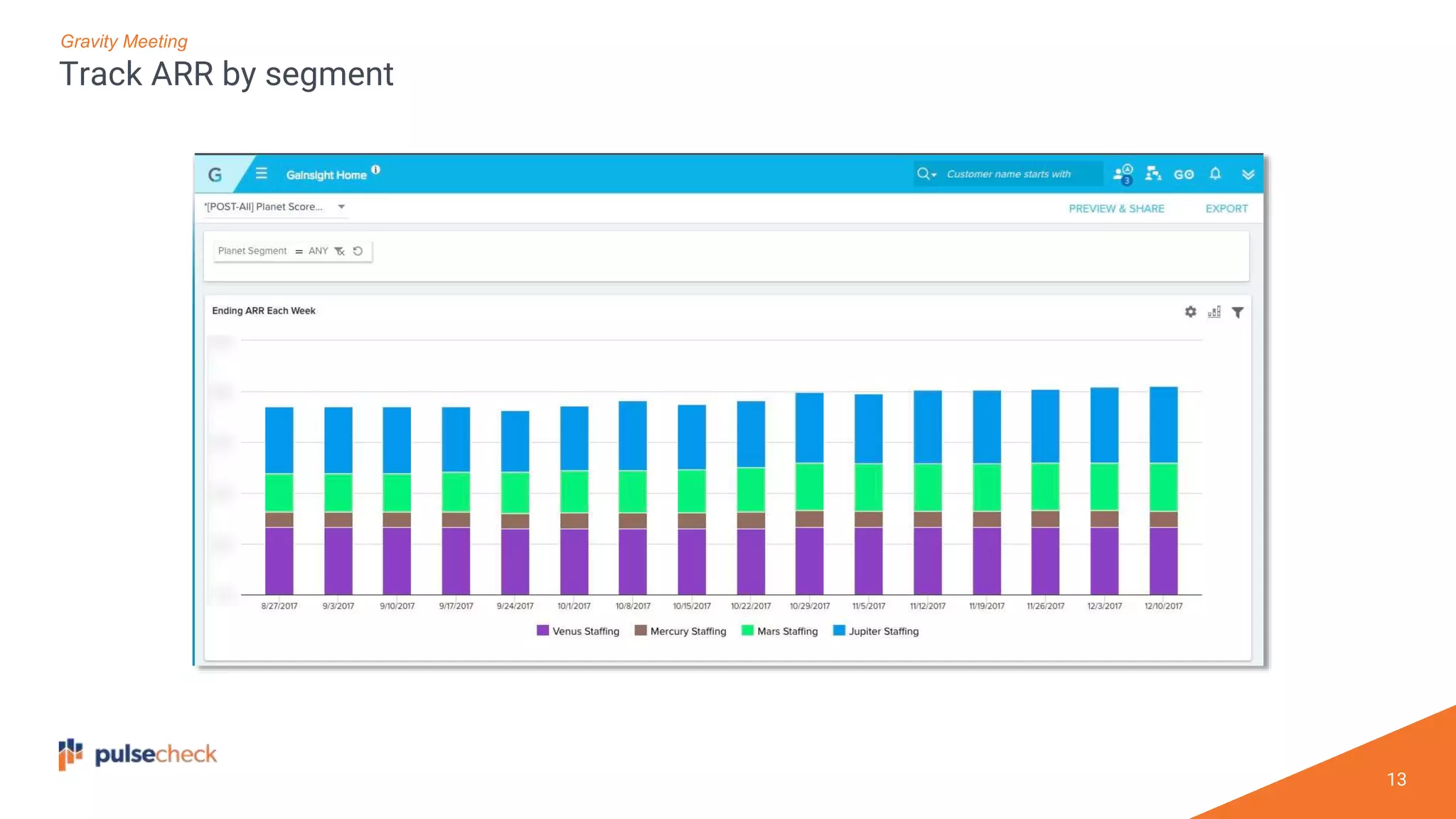Change chart type via bar chart icon
Viewport: 1456px width, 819px height.
click(1214, 312)
